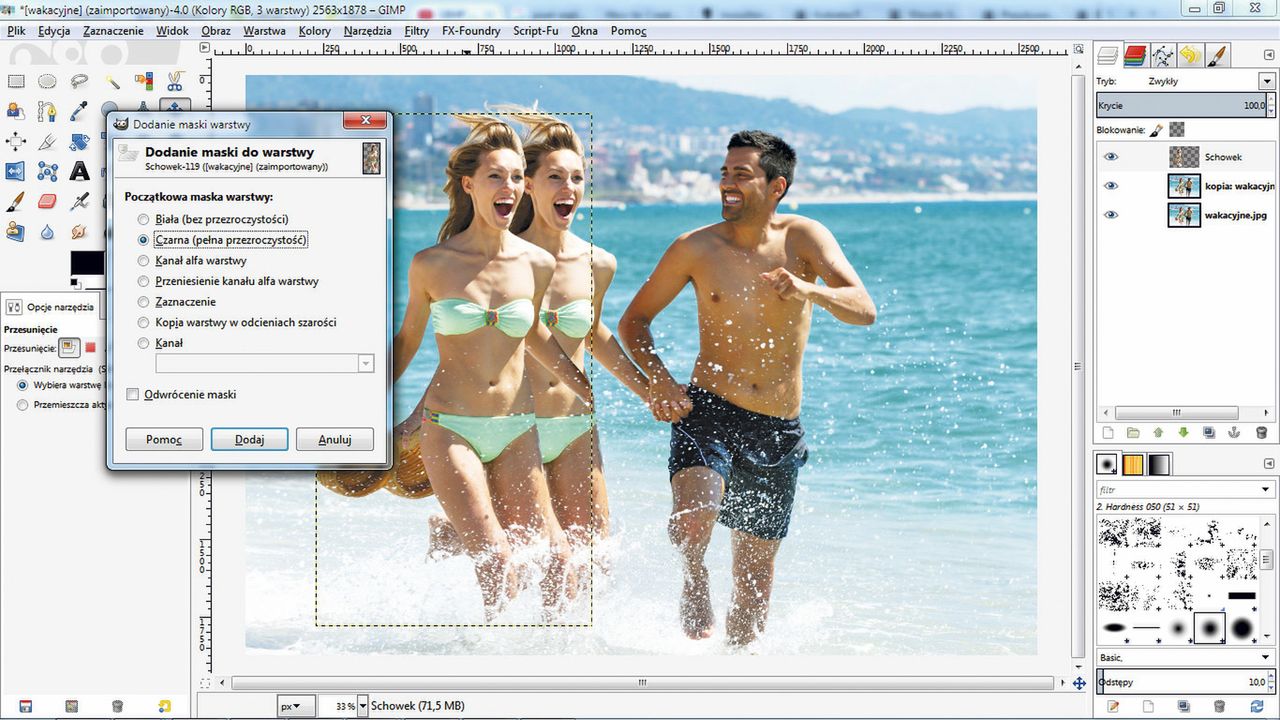Select the Rectangle Select tool
Image resolution: width=1280 pixels, height=720 pixels.
(x=15, y=81)
